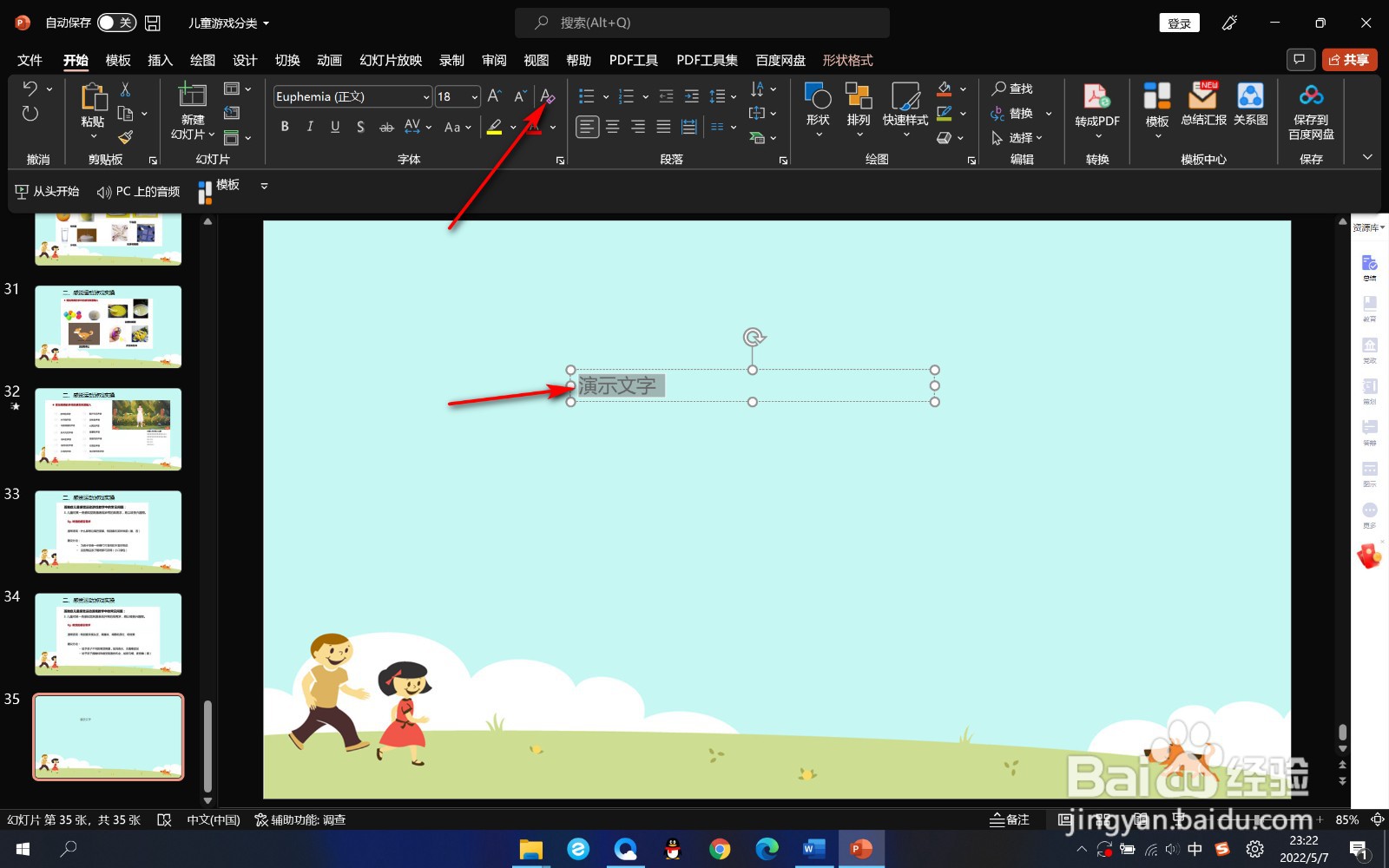Switch to the Insert (插入) tab

click(161, 60)
